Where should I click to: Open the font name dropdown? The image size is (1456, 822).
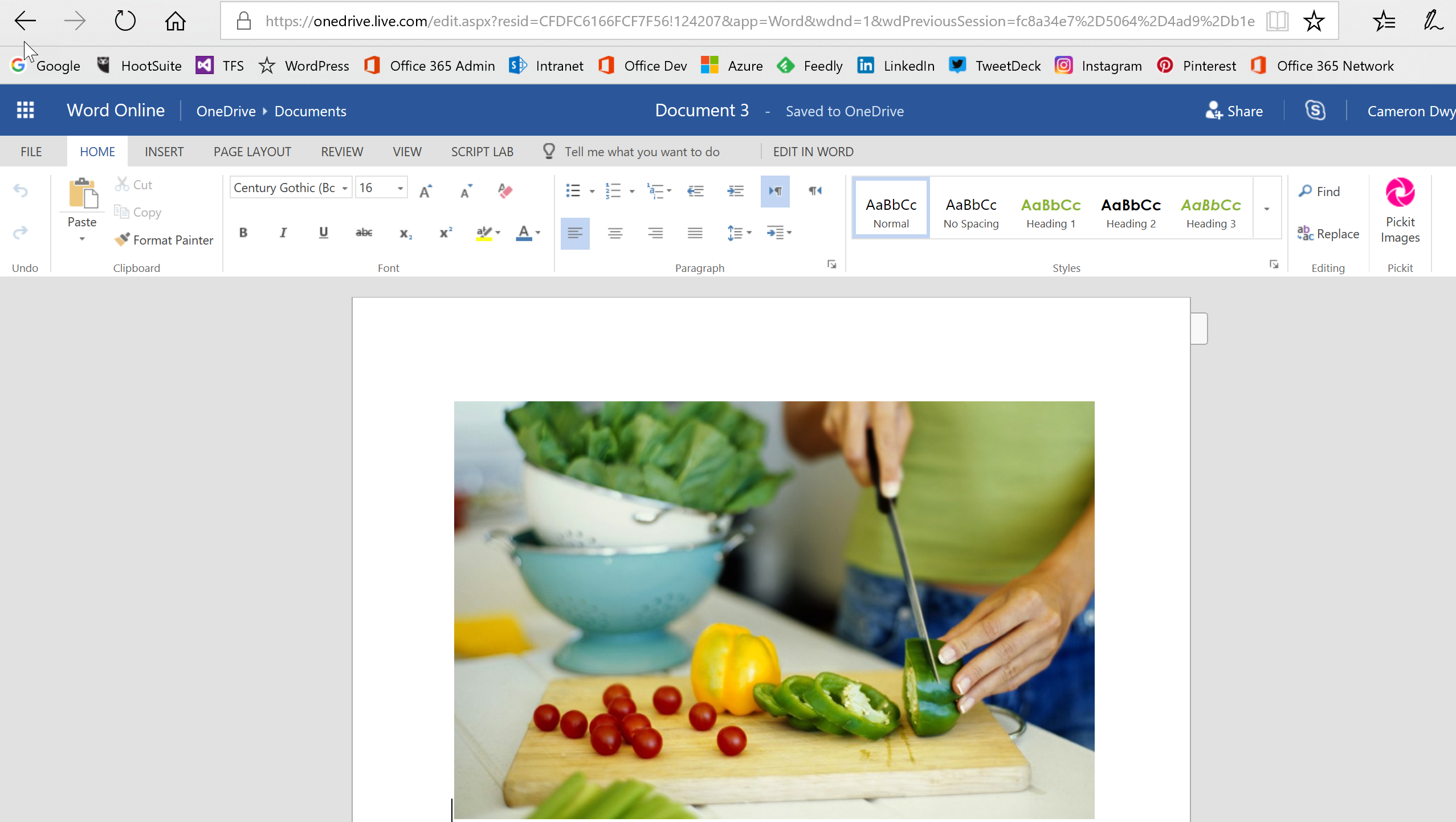click(345, 188)
